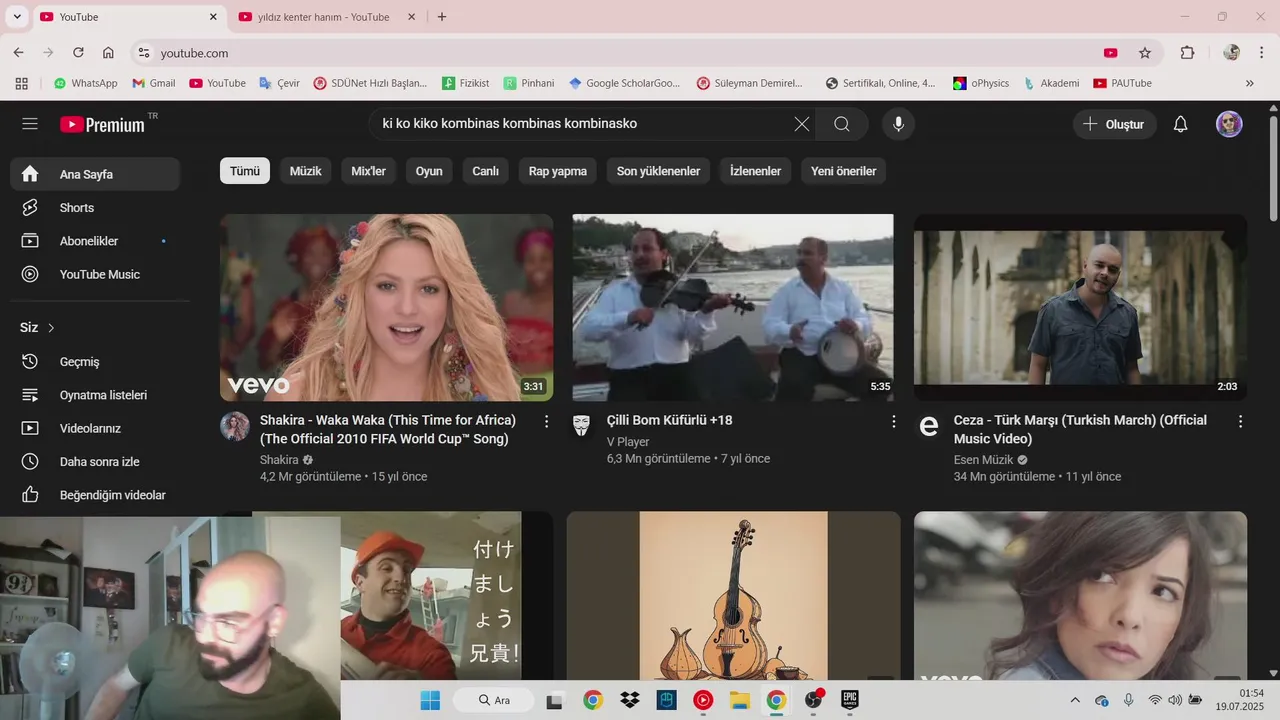The image size is (1280, 720).
Task: Open Oynatma listeleri in sidebar
Action: pos(95,395)
